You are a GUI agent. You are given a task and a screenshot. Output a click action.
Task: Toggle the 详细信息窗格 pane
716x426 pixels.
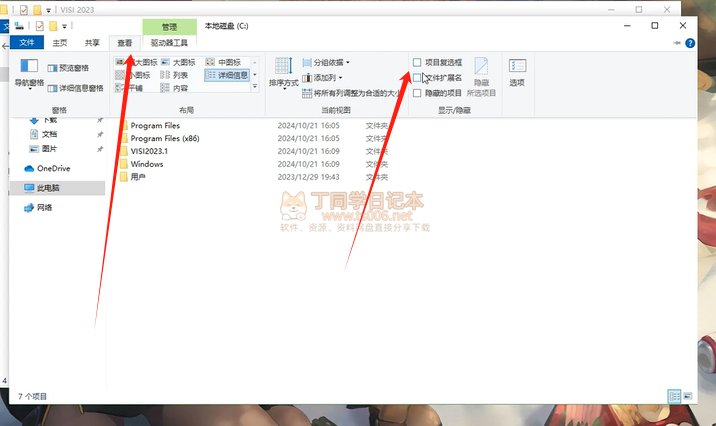(x=75, y=88)
